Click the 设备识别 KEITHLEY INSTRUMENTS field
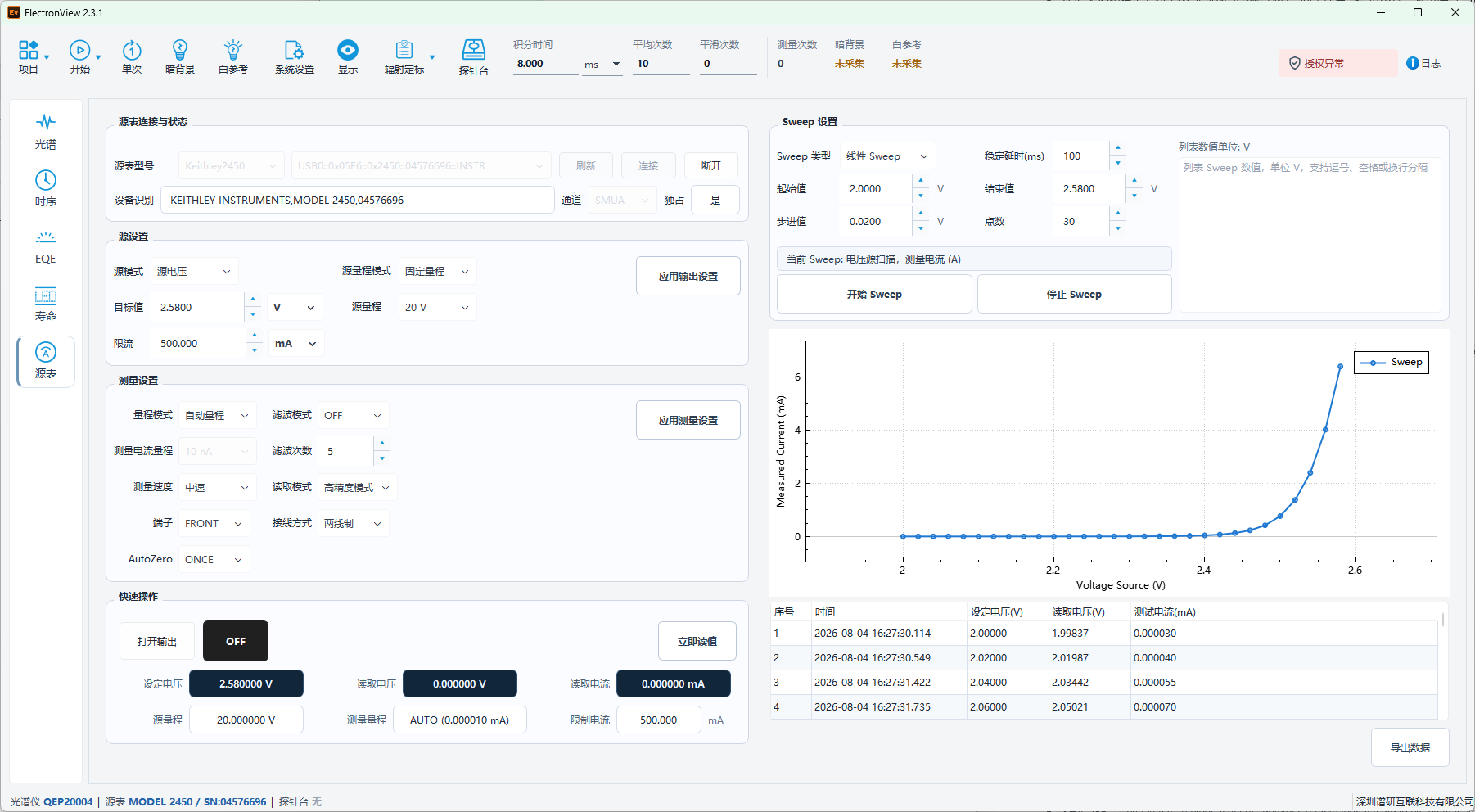This screenshot has height=812, width=1475. point(358,200)
